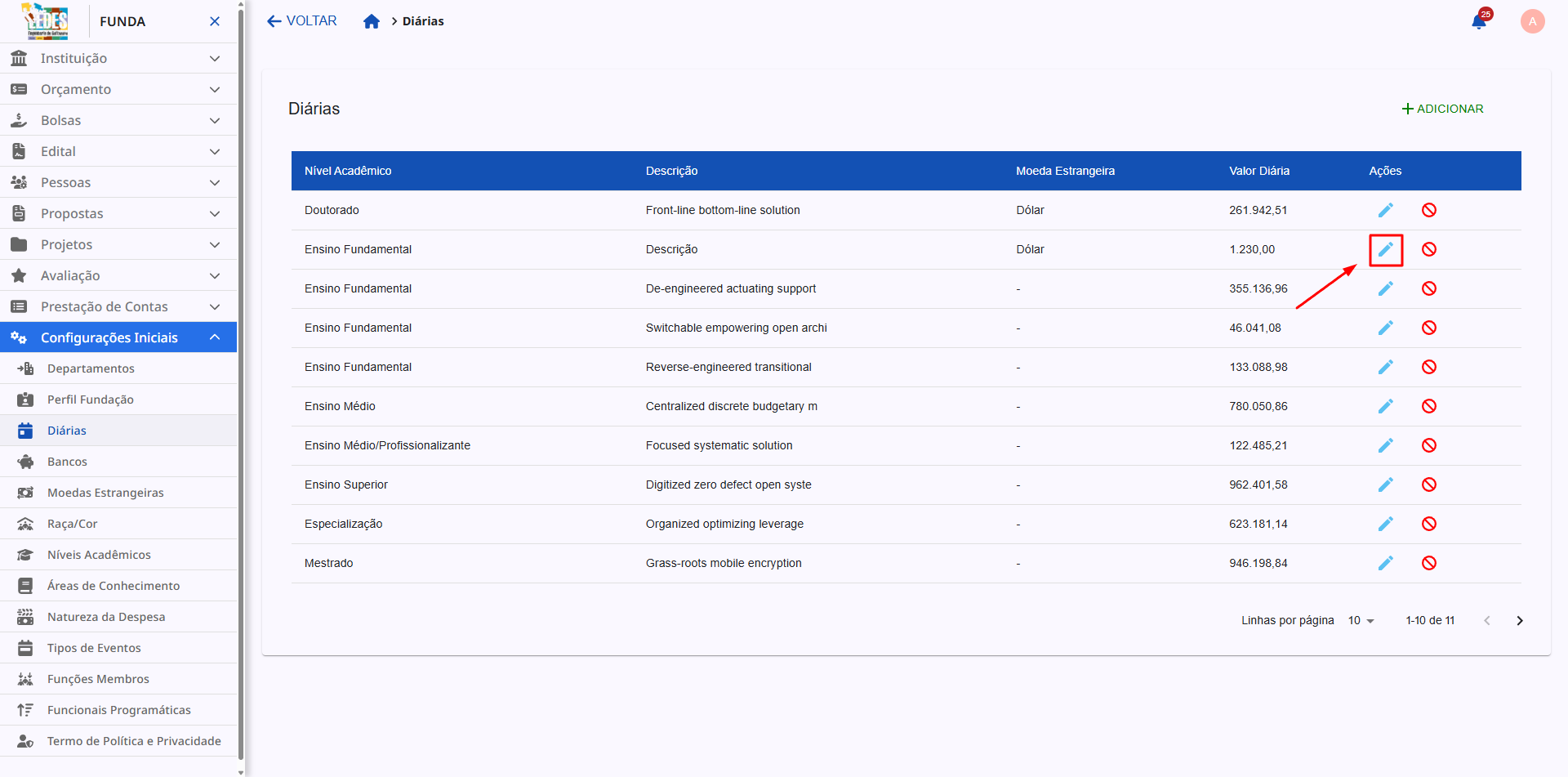Expand the Orçamento menu section

click(x=118, y=89)
